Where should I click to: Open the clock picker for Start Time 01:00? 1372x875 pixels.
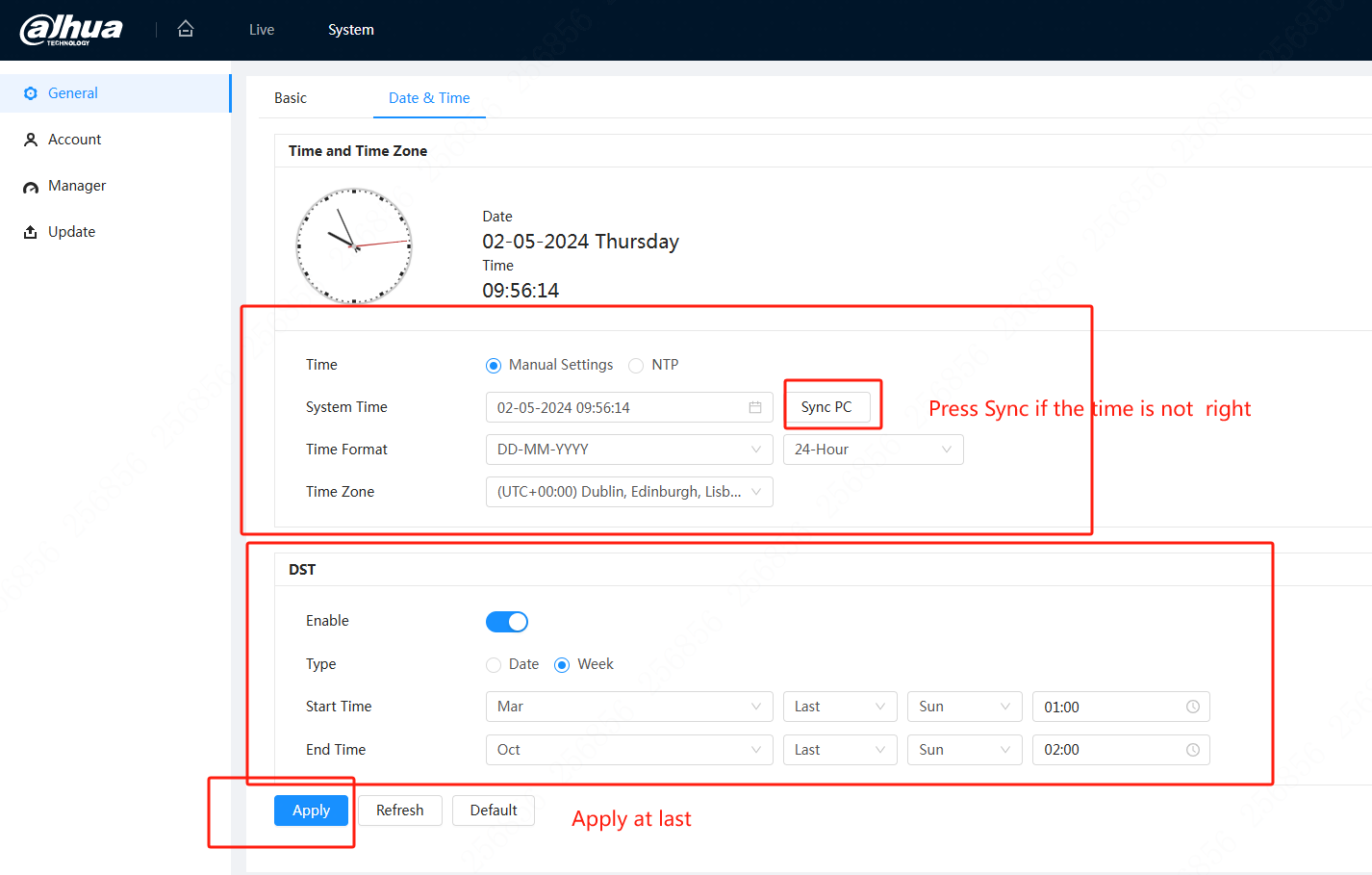point(1193,707)
